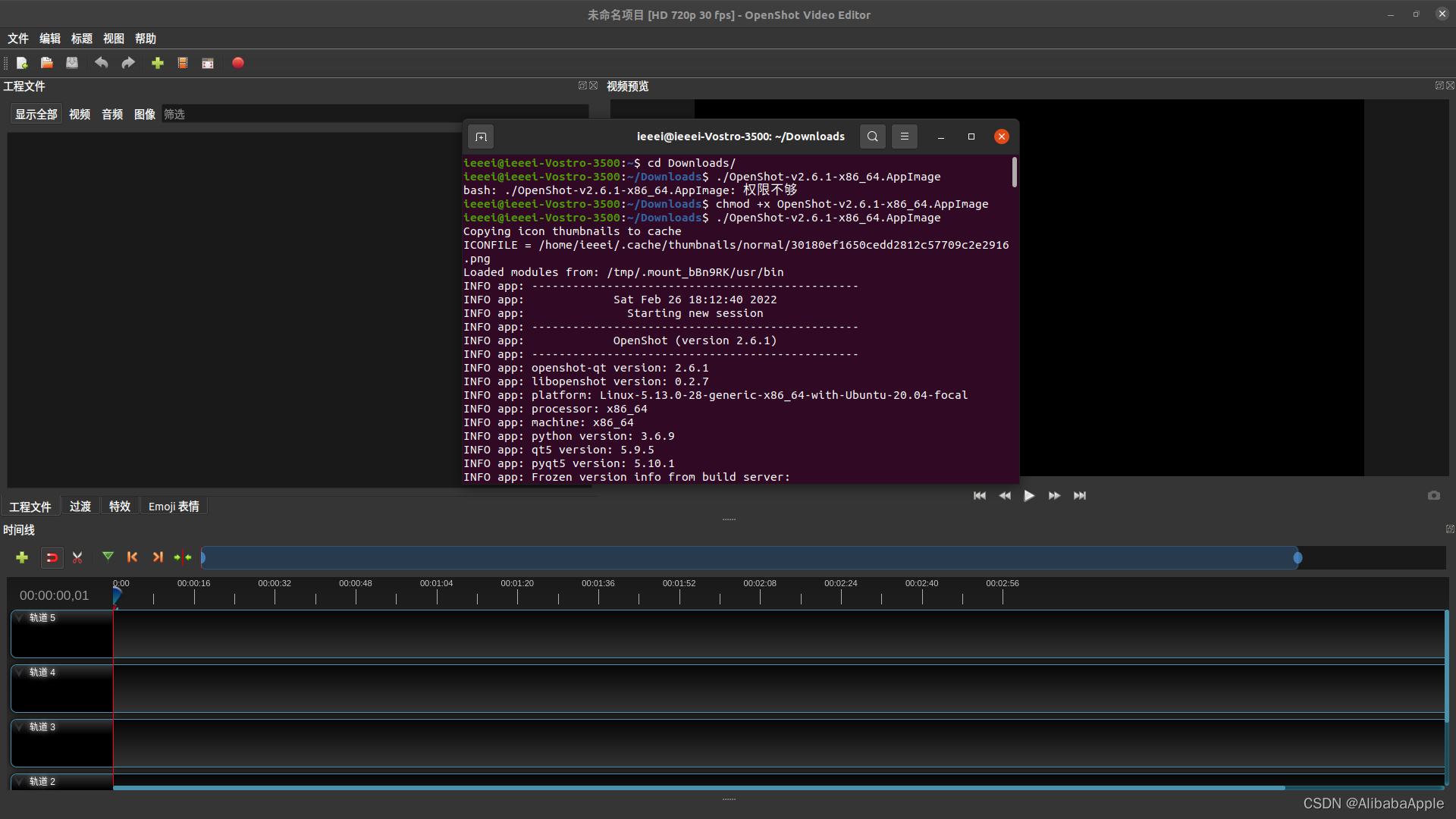Expand the 轨道 4 track arrow

tap(19, 673)
